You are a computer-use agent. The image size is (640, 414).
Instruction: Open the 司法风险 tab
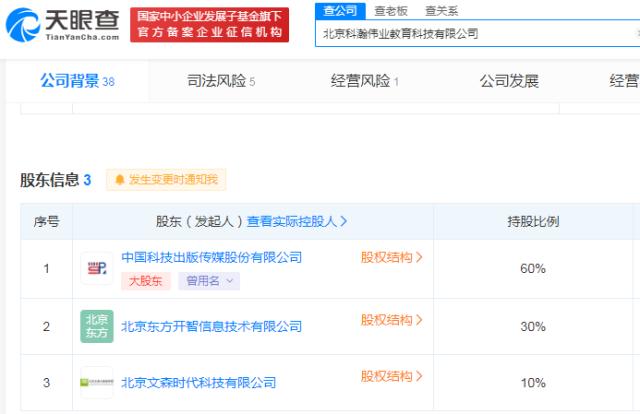(x=221, y=81)
